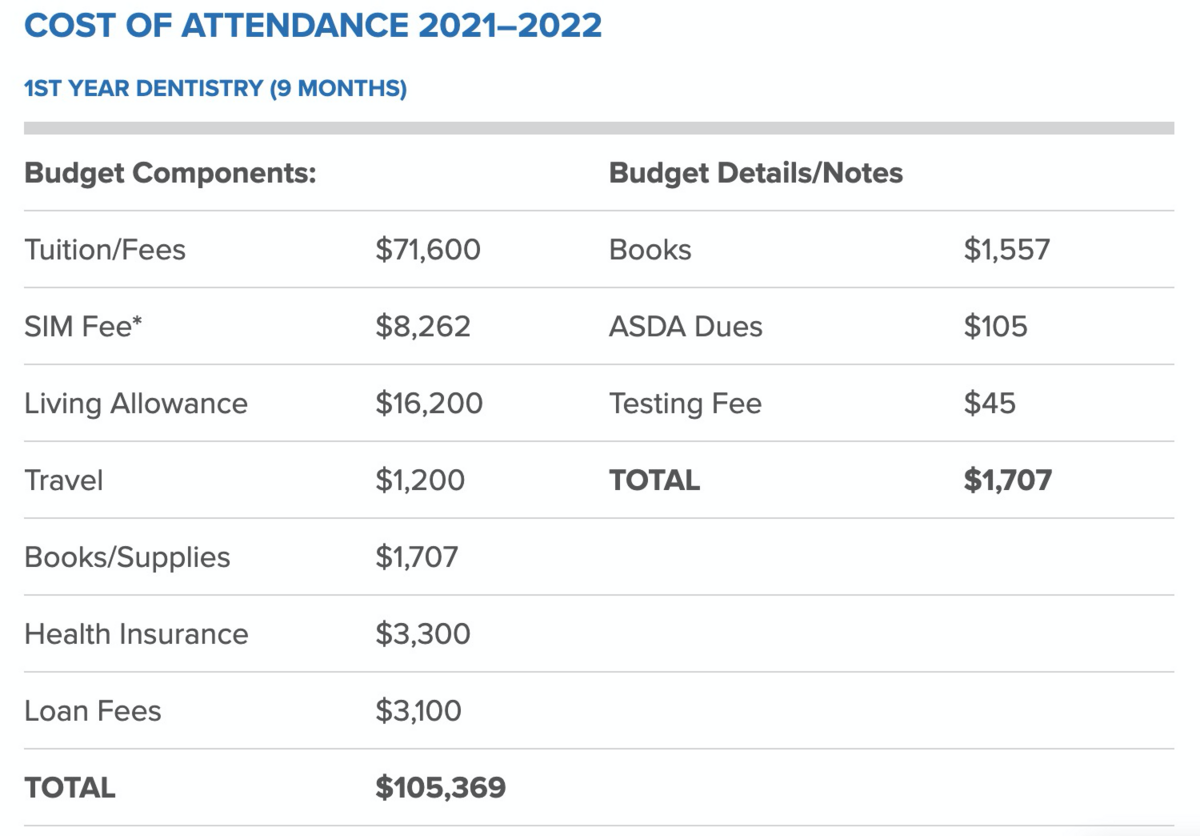Click the $45 testing fee amount
The width and height of the screenshot is (1200, 836).
tap(989, 403)
